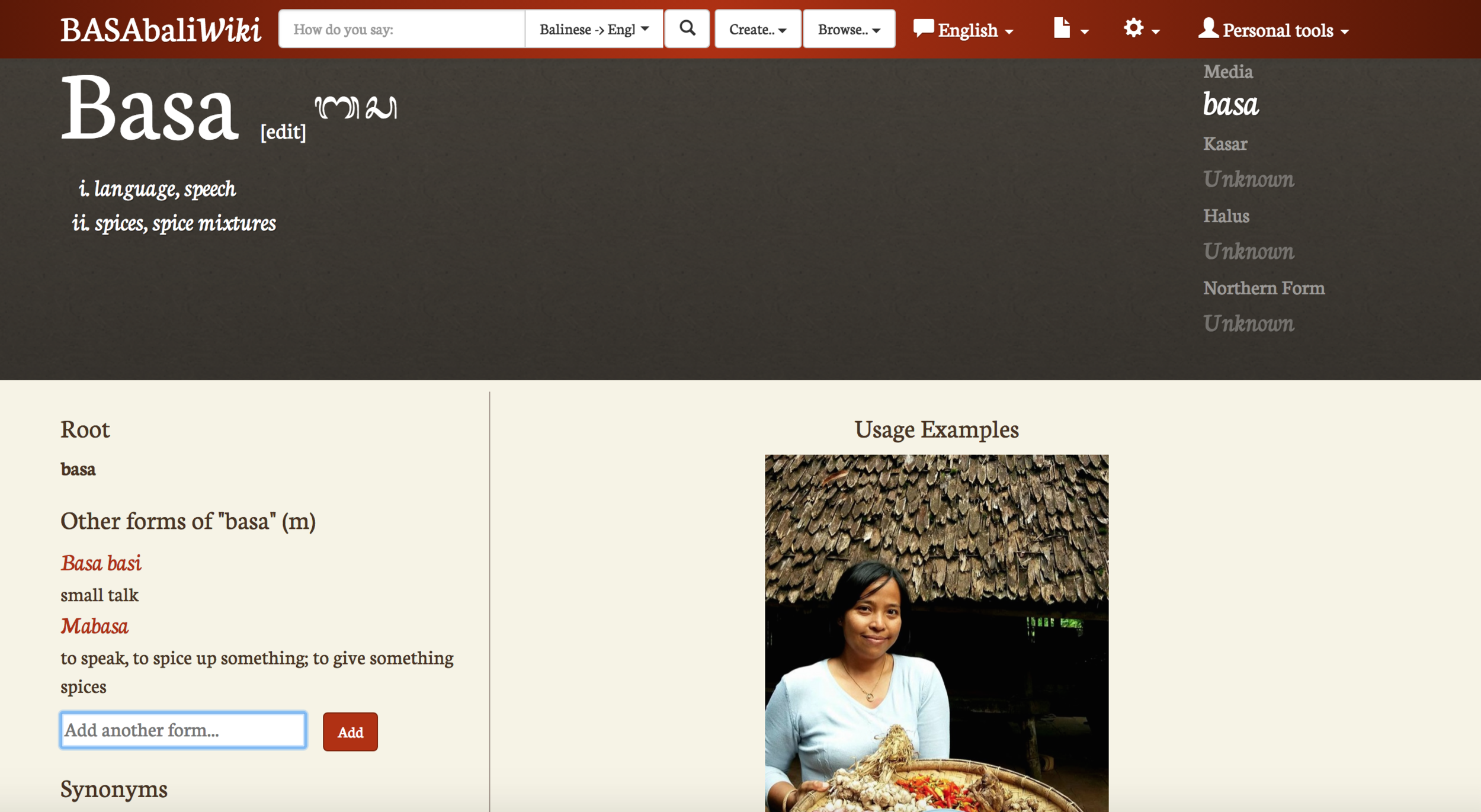Open the Create.. dropdown
This screenshot has width=1481, height=812.
(x=758, y=29)
